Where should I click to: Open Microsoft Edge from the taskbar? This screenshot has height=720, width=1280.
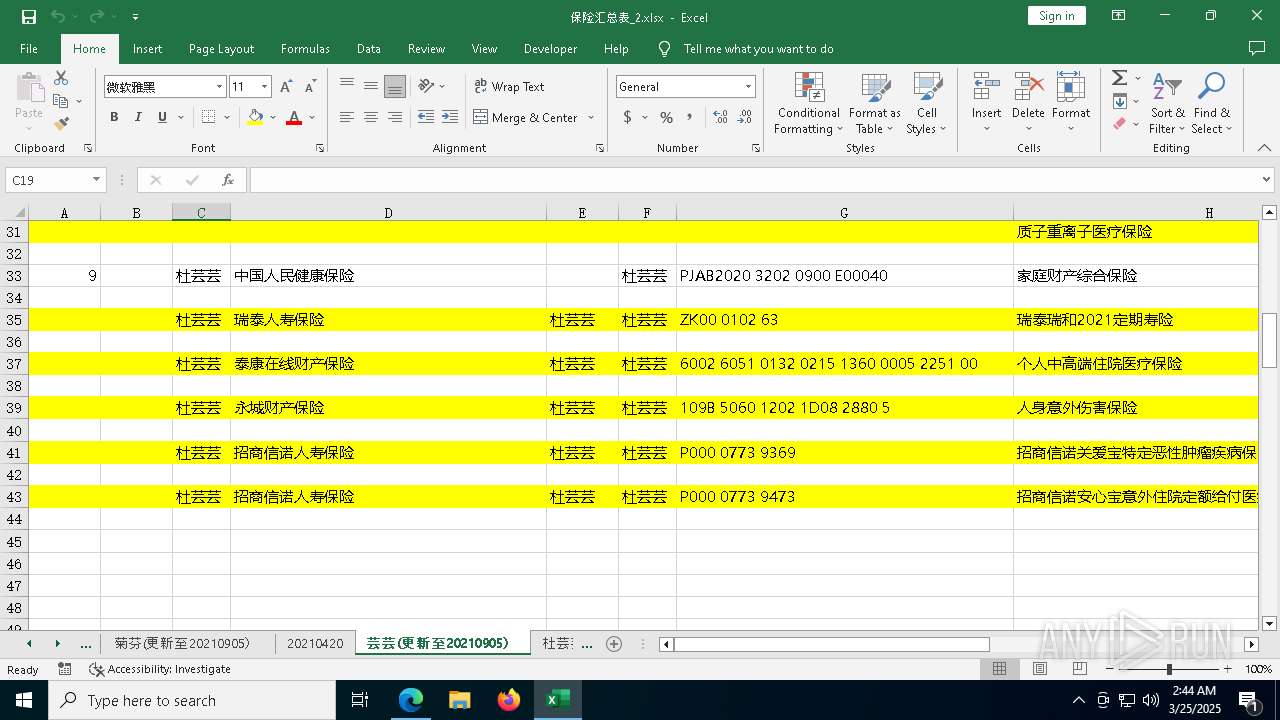[411, 700]
